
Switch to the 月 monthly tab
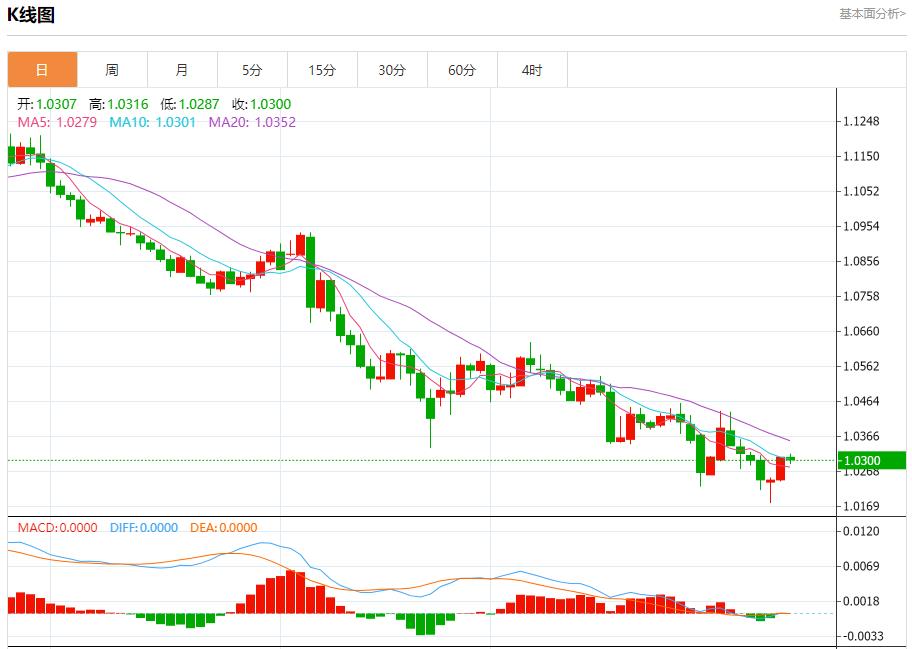coord(182,70)
